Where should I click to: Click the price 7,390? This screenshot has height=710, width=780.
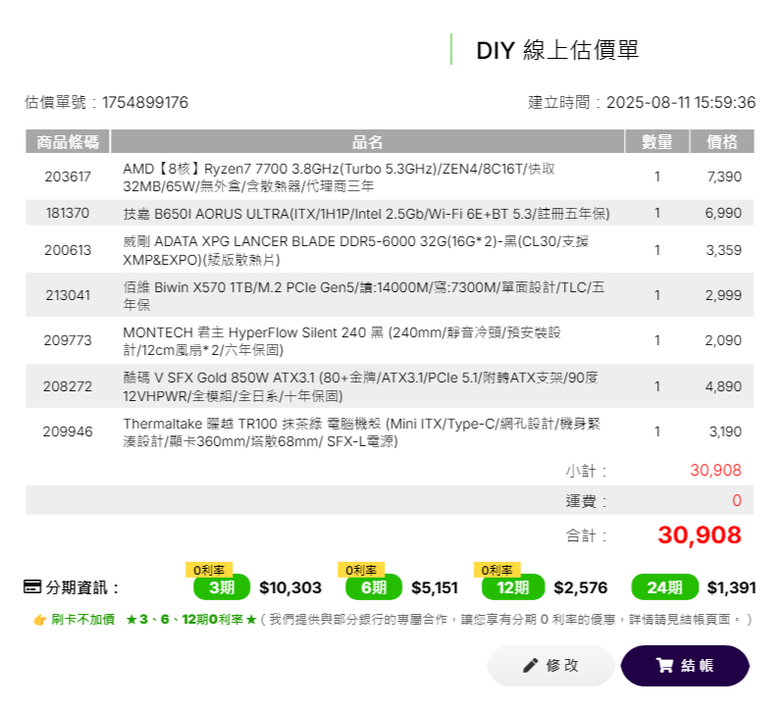click(x=724, y=177)
